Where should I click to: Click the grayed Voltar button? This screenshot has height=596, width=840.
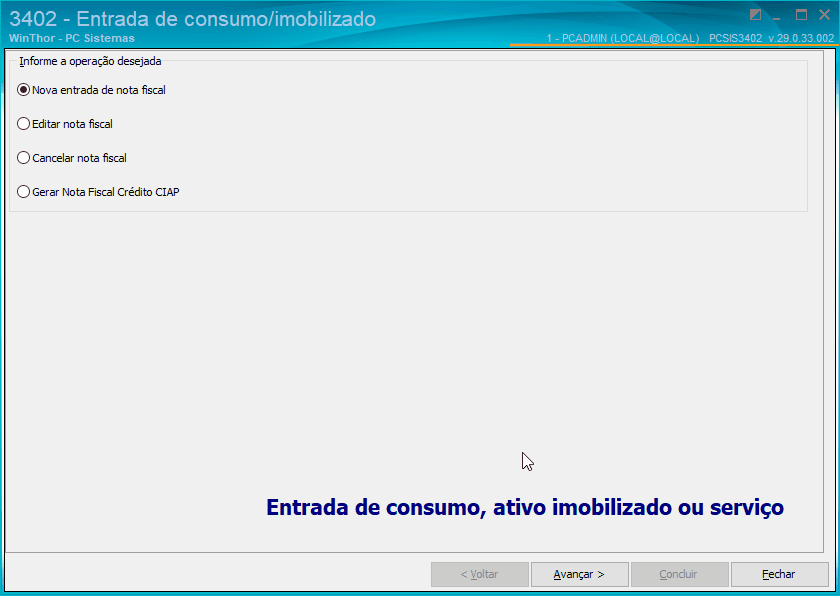(479, 574)
